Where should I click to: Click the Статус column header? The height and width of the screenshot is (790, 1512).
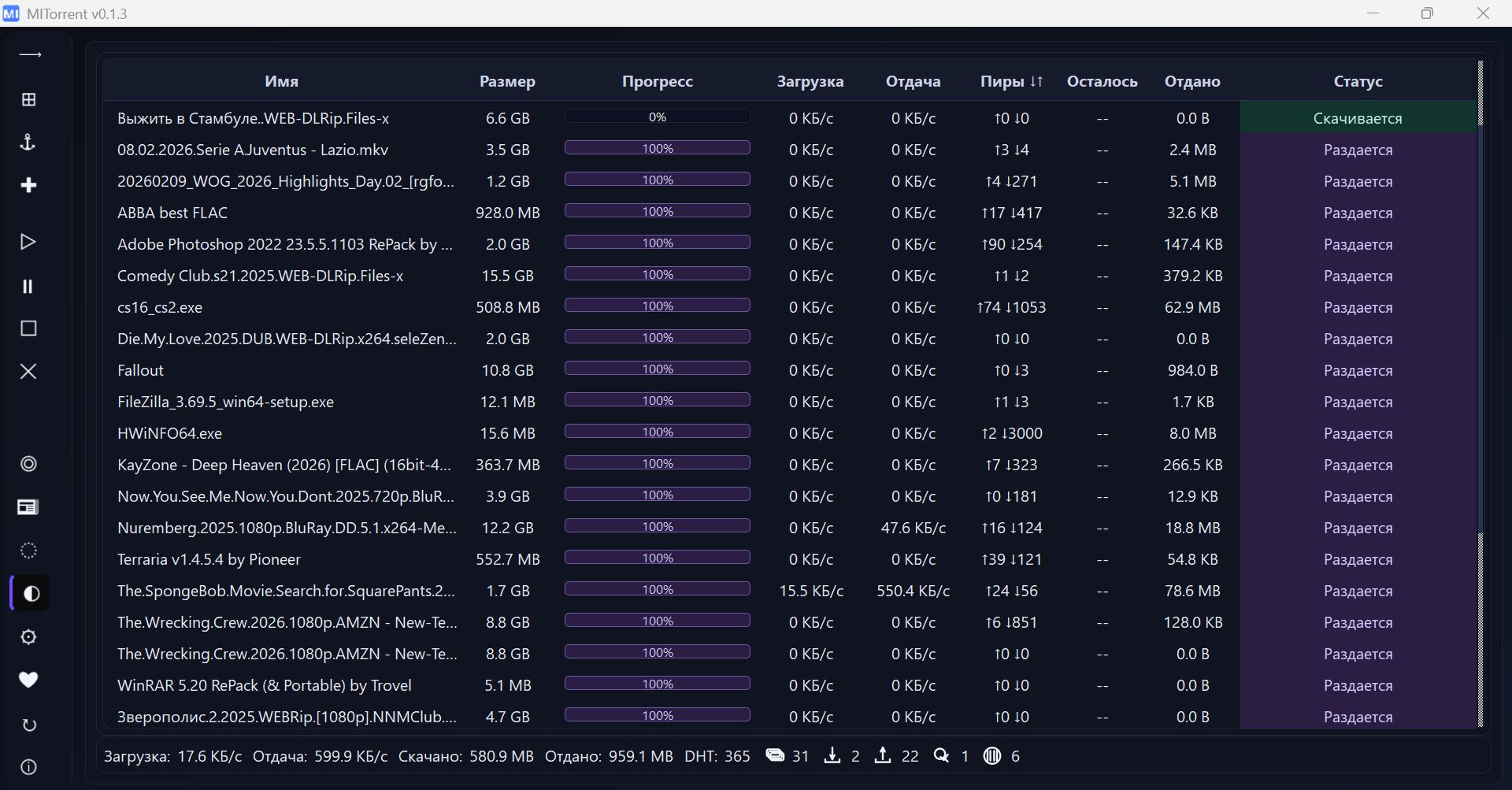point(1358,81)
